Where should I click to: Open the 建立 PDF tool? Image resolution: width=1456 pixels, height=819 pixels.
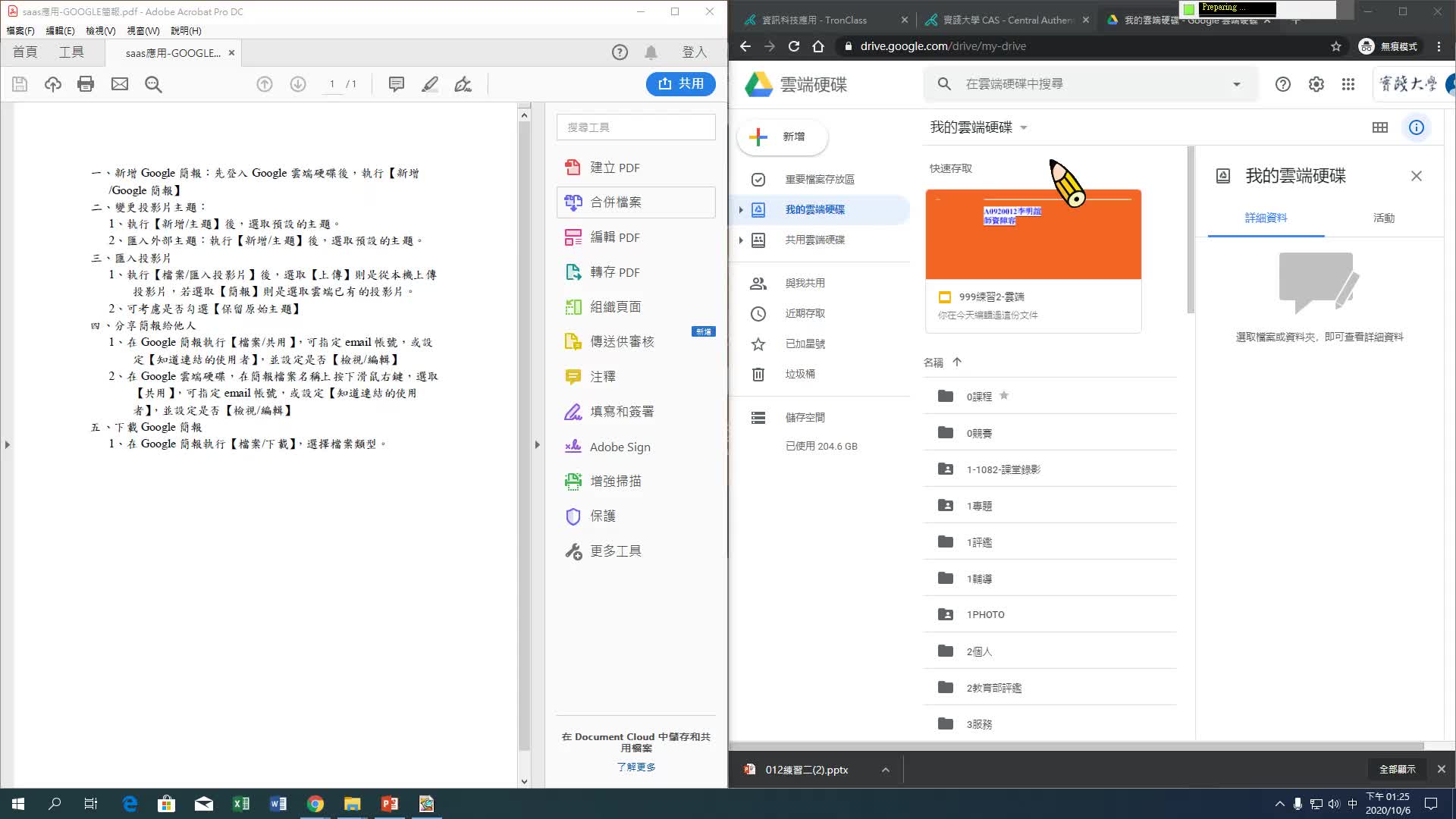point(635,168)
